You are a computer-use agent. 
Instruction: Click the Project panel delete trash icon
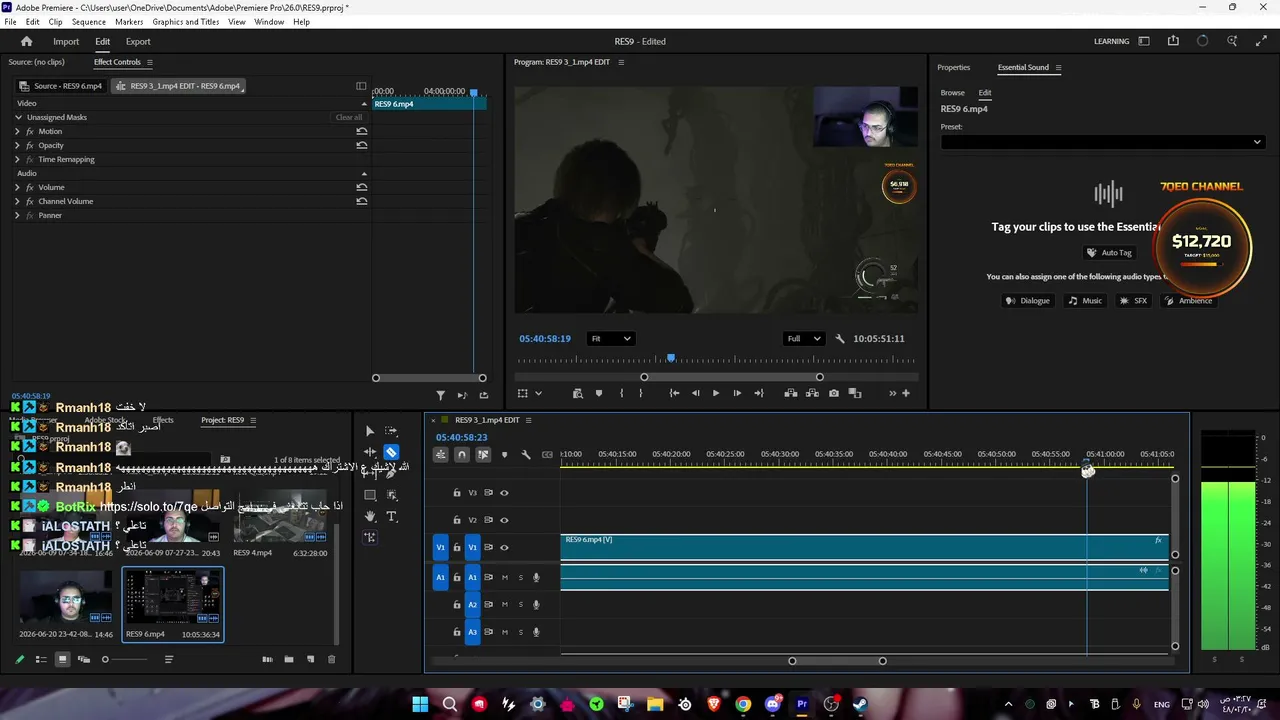tap(332, 659)
